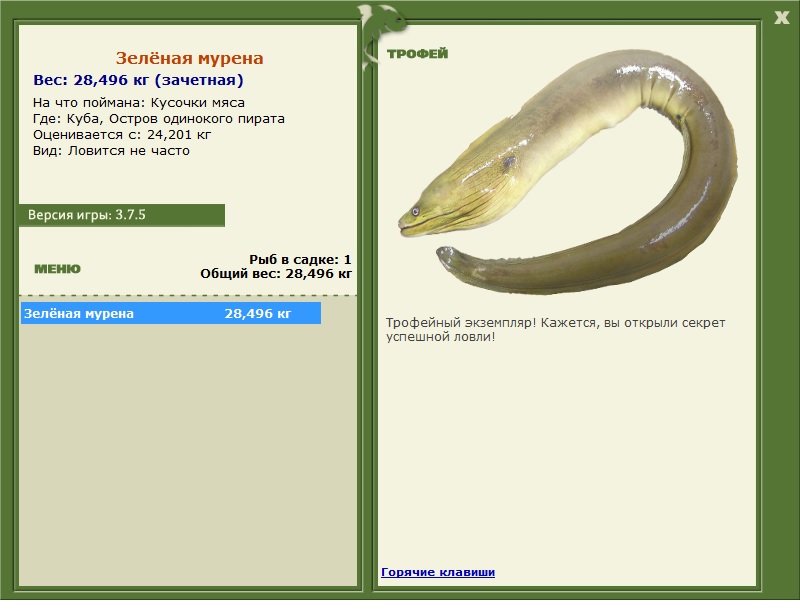Click the green moray eel photo

click(x=568, y=172)
